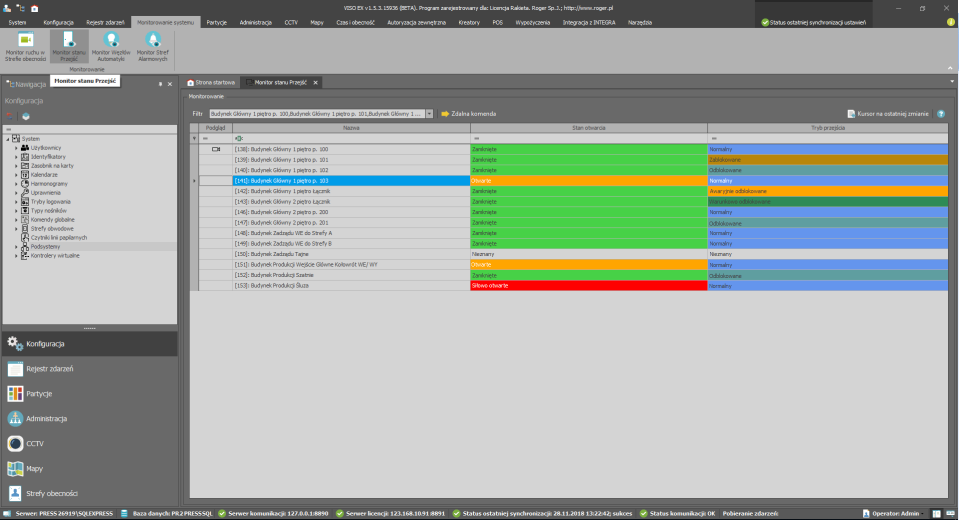This screenshot has width=959, height=520.
Task: Click camera preview icon for door 138
Action: point(215,149)
